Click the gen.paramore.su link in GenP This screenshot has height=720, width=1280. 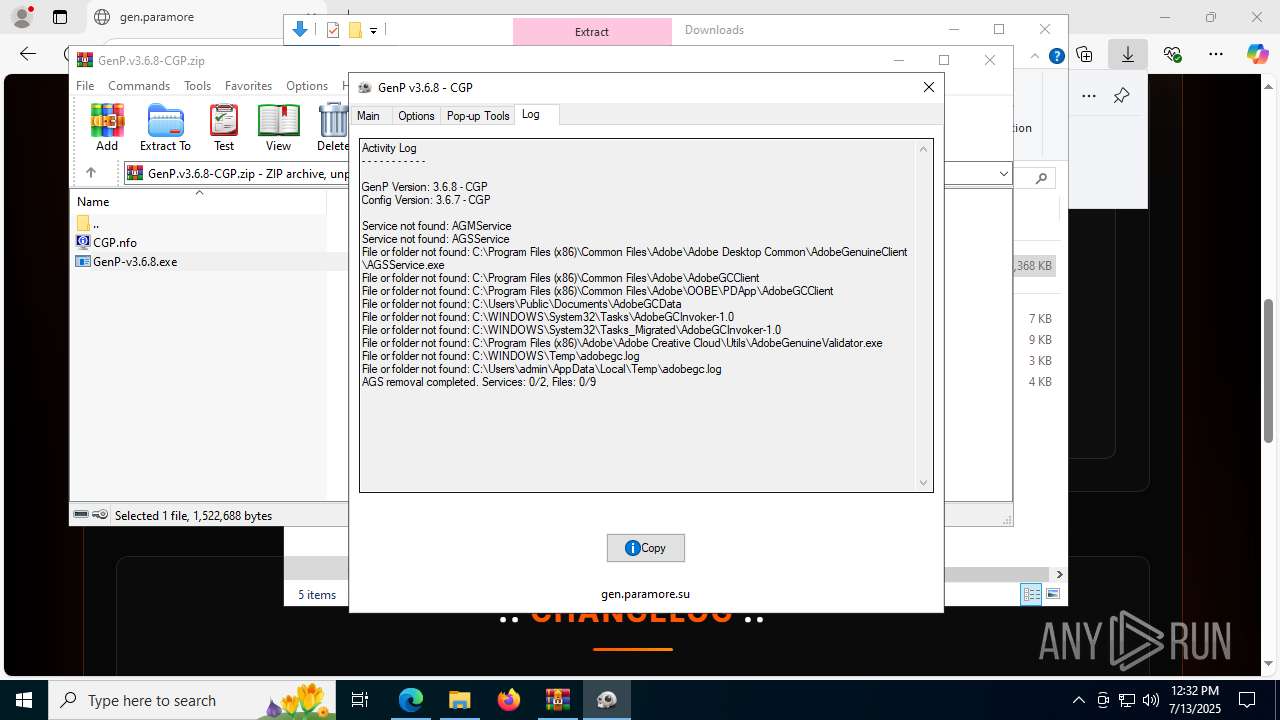[x=645, y=594]
